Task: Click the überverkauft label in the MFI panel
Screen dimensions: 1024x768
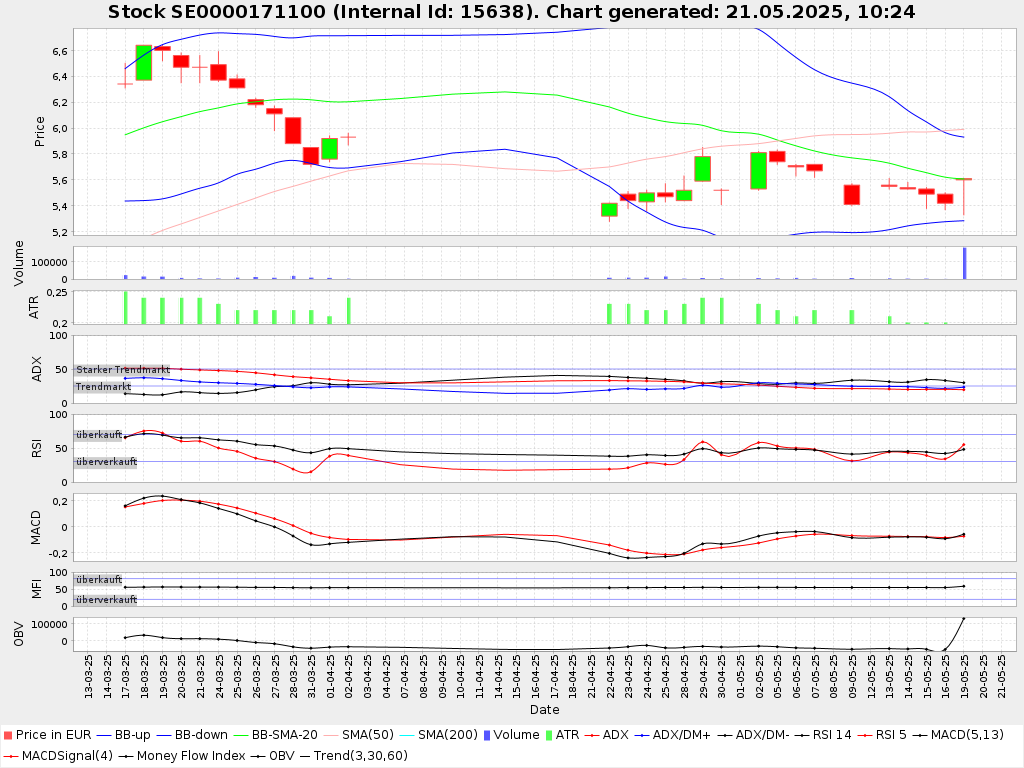Action: coord(106,600)
